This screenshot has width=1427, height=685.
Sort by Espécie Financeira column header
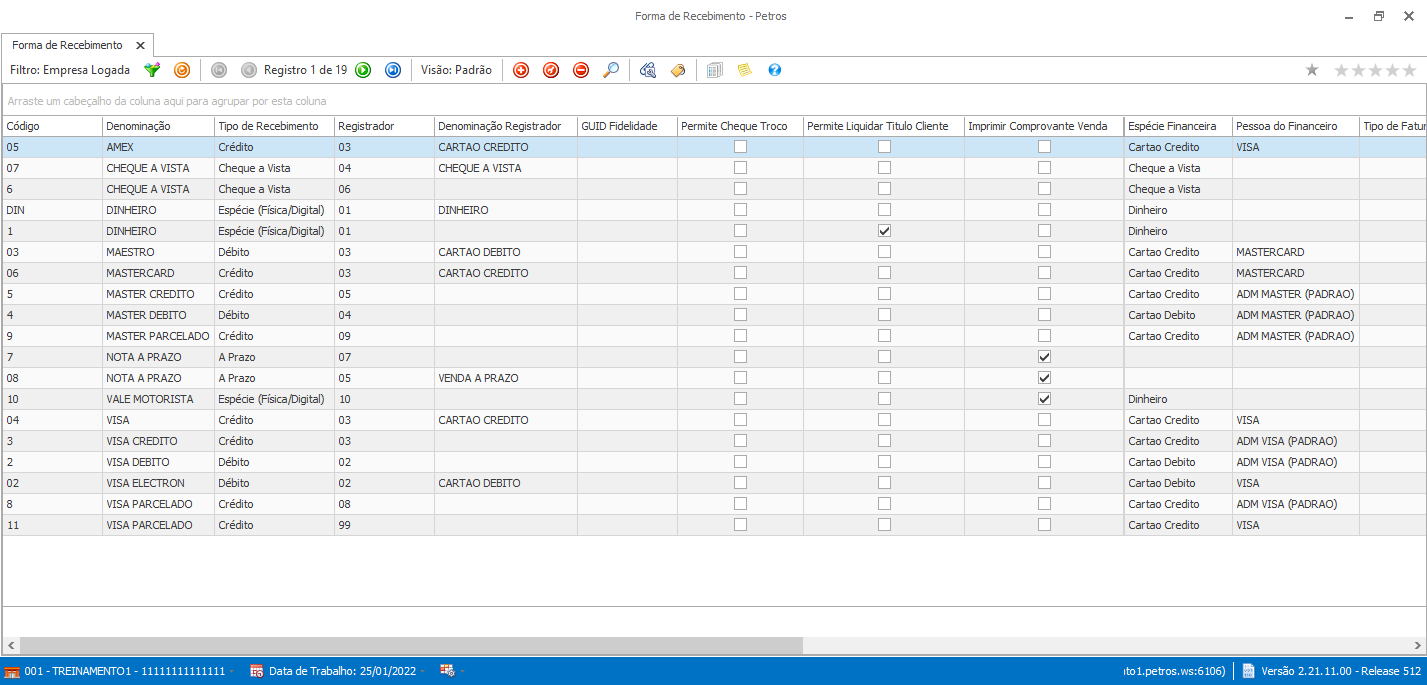[1178, 126]
